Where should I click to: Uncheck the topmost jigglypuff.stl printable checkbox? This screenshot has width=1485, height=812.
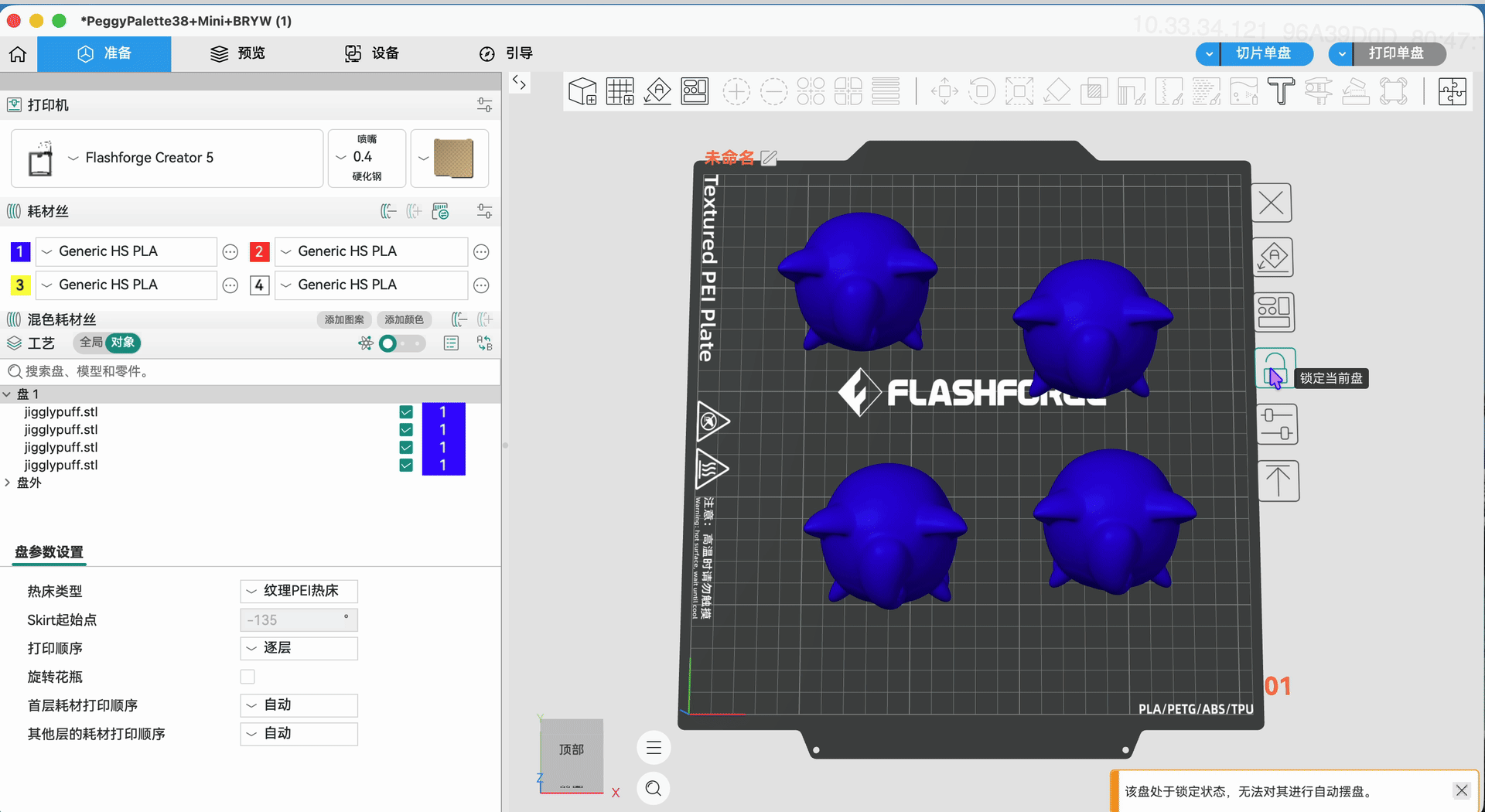[406, 412]
